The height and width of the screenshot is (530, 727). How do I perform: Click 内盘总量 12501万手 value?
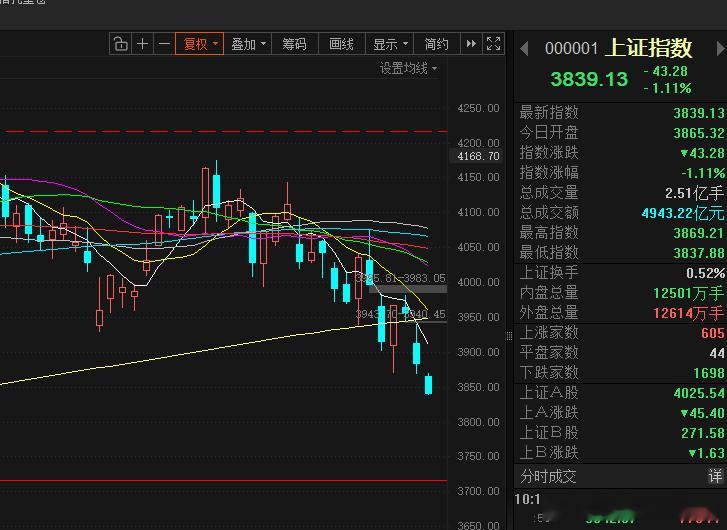tap(688, 293)
